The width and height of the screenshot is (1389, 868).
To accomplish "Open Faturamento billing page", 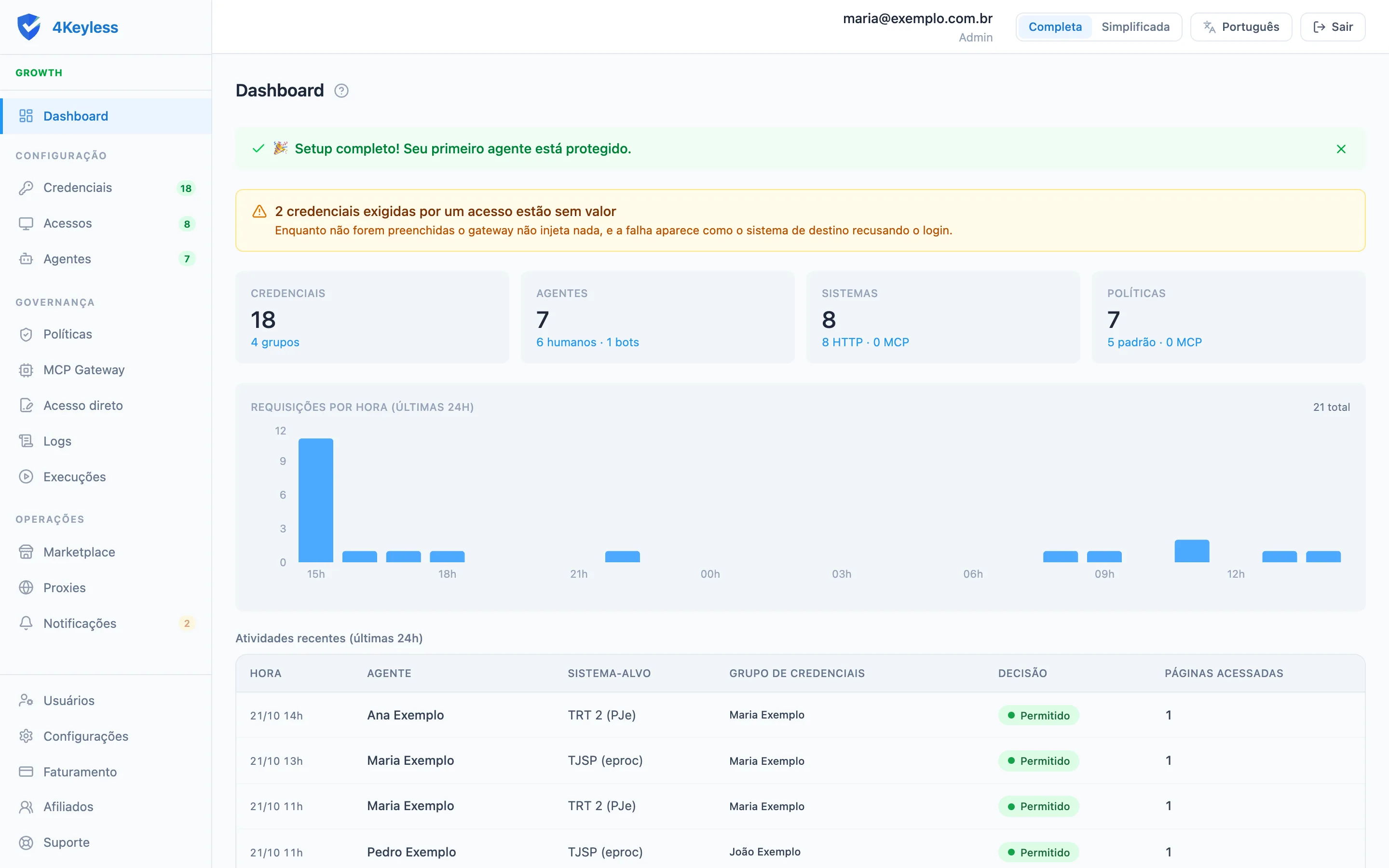I will [106, 772].
